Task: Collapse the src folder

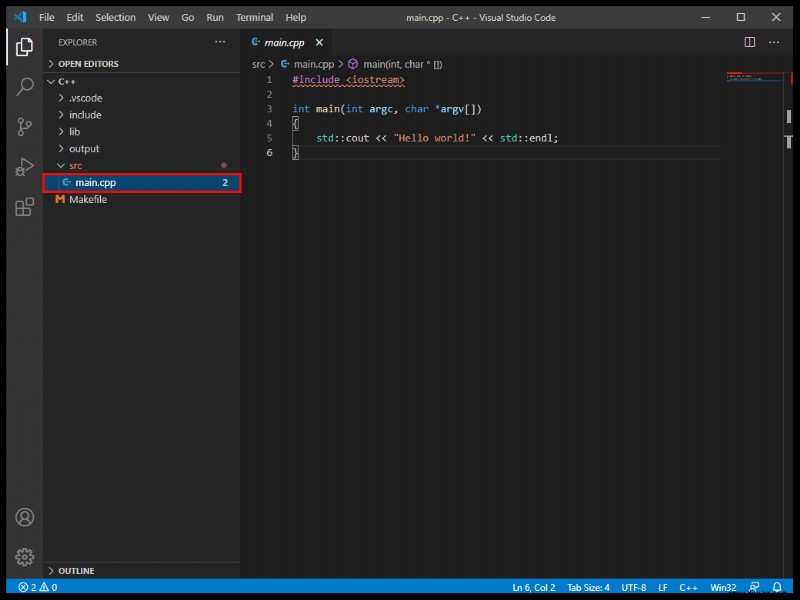Action: [x=142, y=165]
